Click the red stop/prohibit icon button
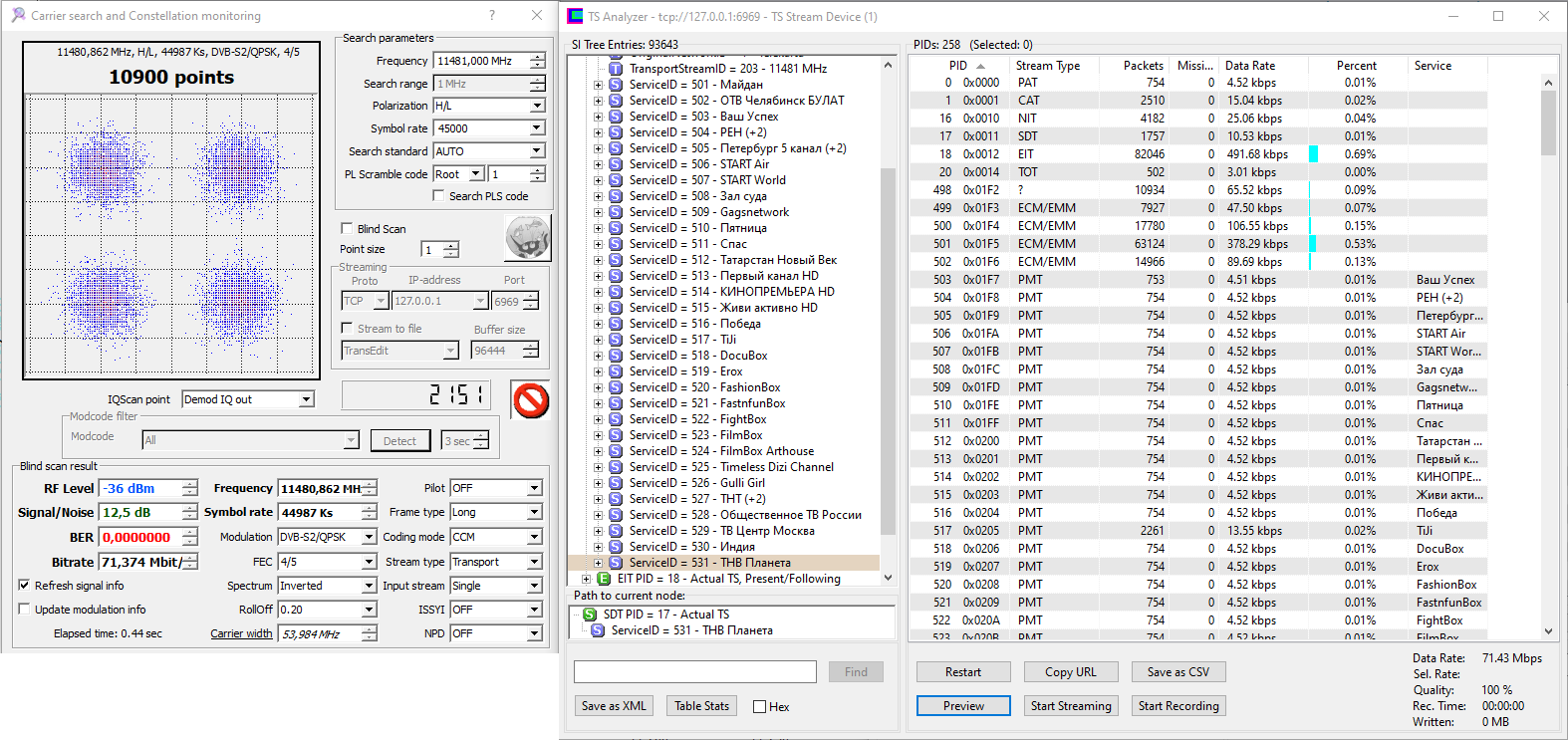 [531, 400]
